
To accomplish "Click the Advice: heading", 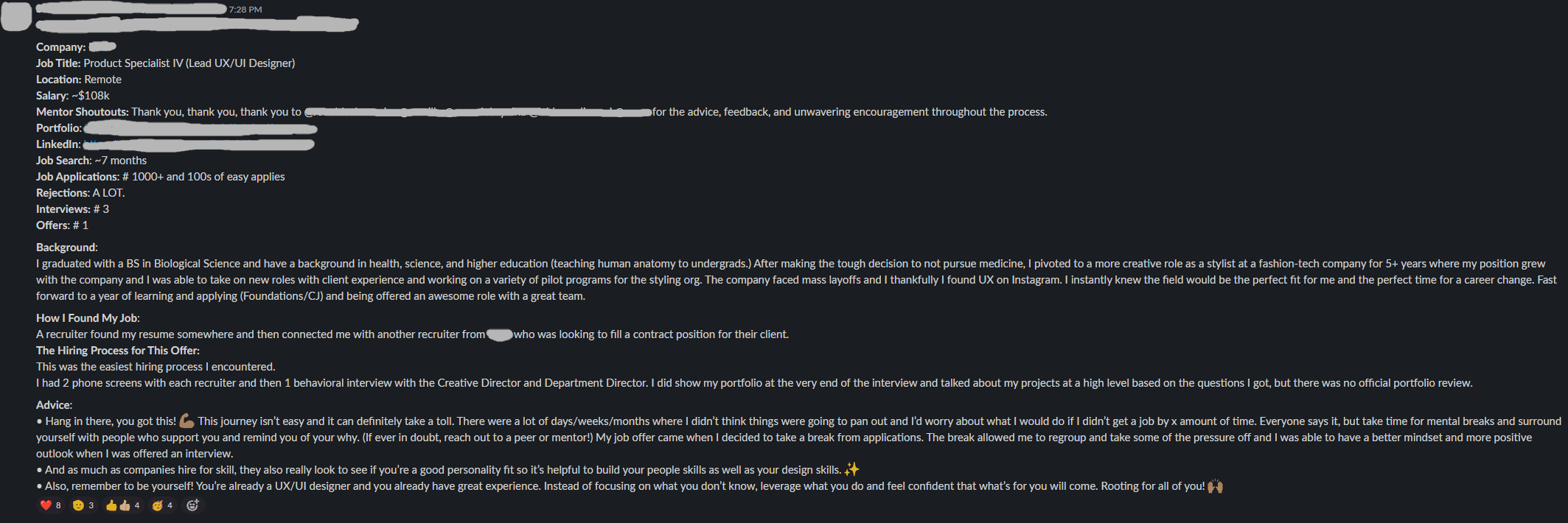I will pyautogui.click(x=55, y=405).
